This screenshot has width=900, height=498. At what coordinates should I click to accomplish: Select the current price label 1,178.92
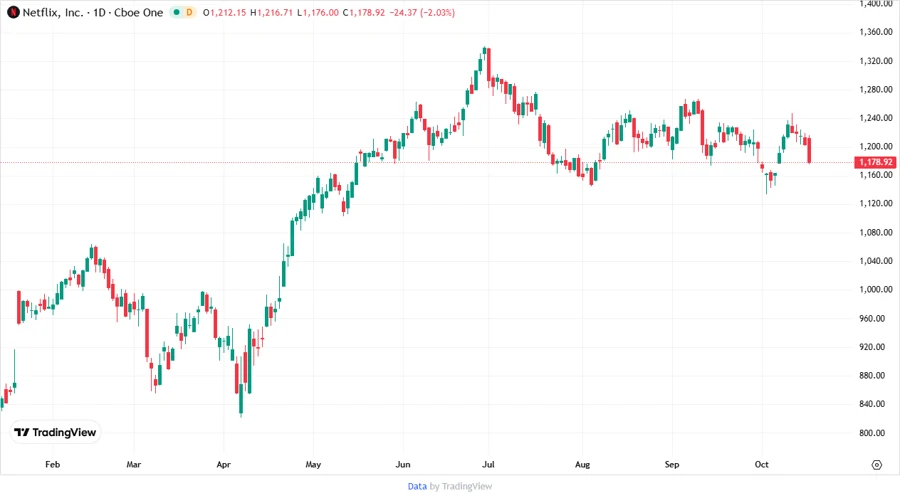tap(875, 162)
